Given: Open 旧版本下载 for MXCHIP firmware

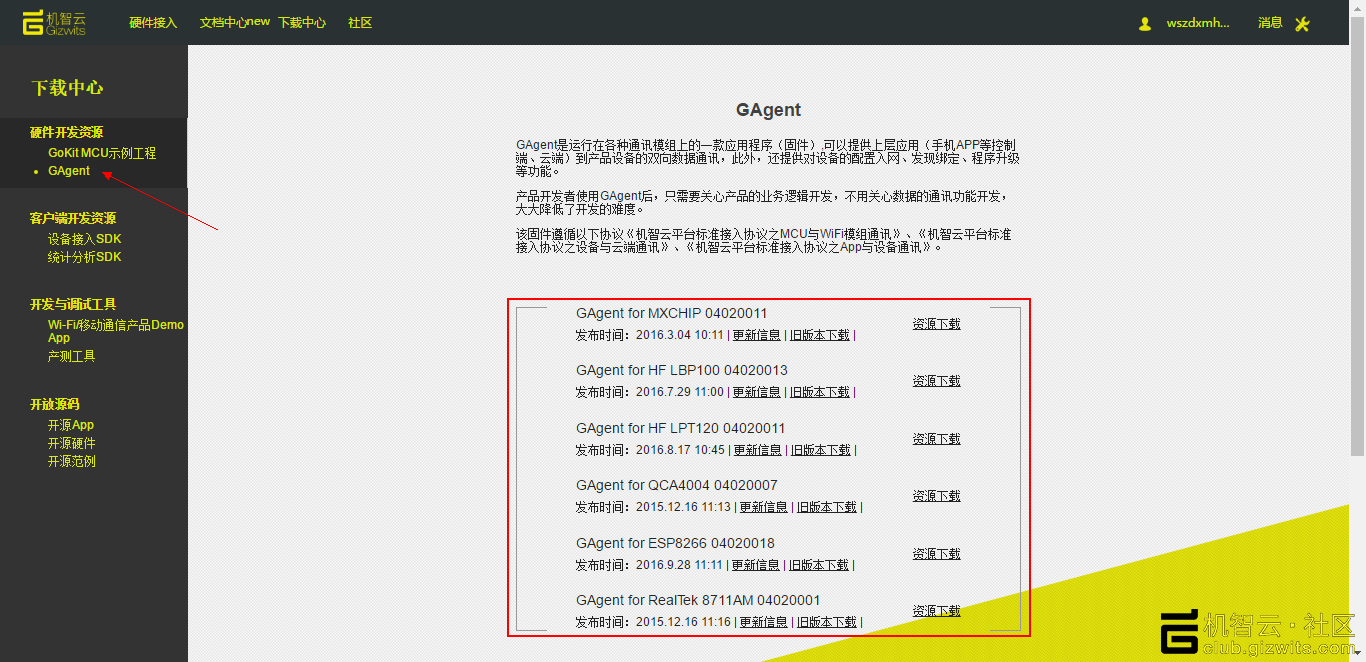Looking at the screenshot, I should [x=820, y=335].
